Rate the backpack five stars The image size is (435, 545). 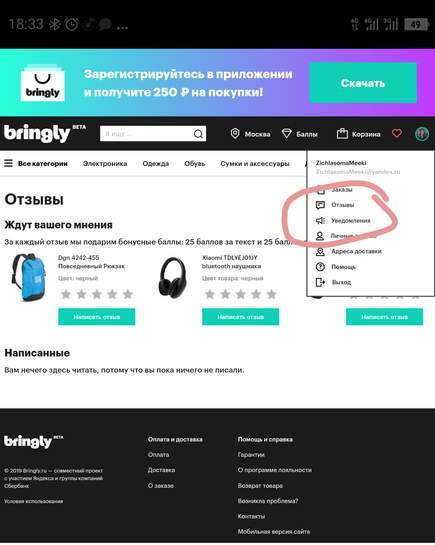point(128,294)
